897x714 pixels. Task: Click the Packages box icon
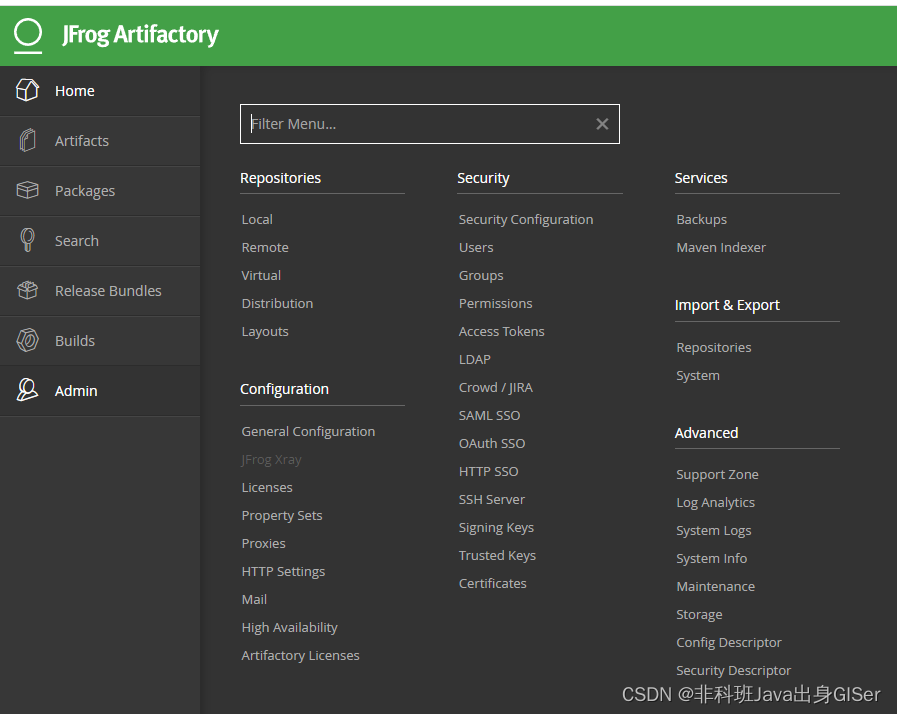27,190
